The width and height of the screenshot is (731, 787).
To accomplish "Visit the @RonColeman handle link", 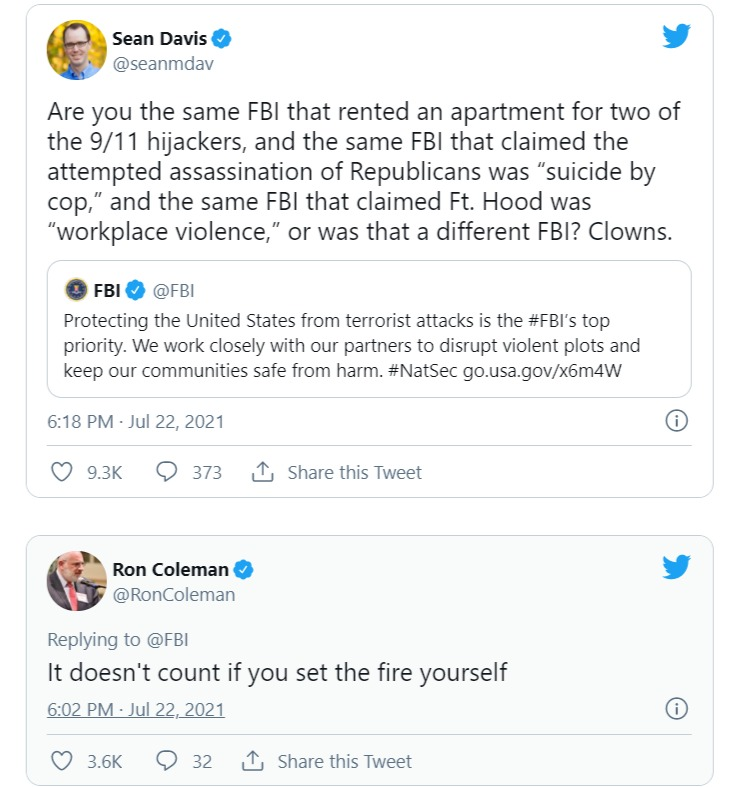I will click(173, 595).
